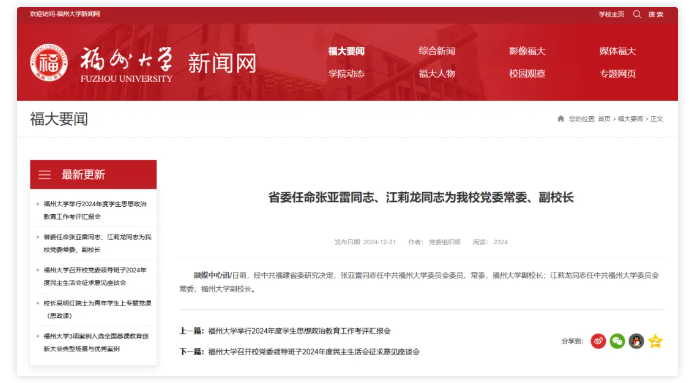
Task: Open 媒体福大 navigation item
Action: [x=617, y=51]
